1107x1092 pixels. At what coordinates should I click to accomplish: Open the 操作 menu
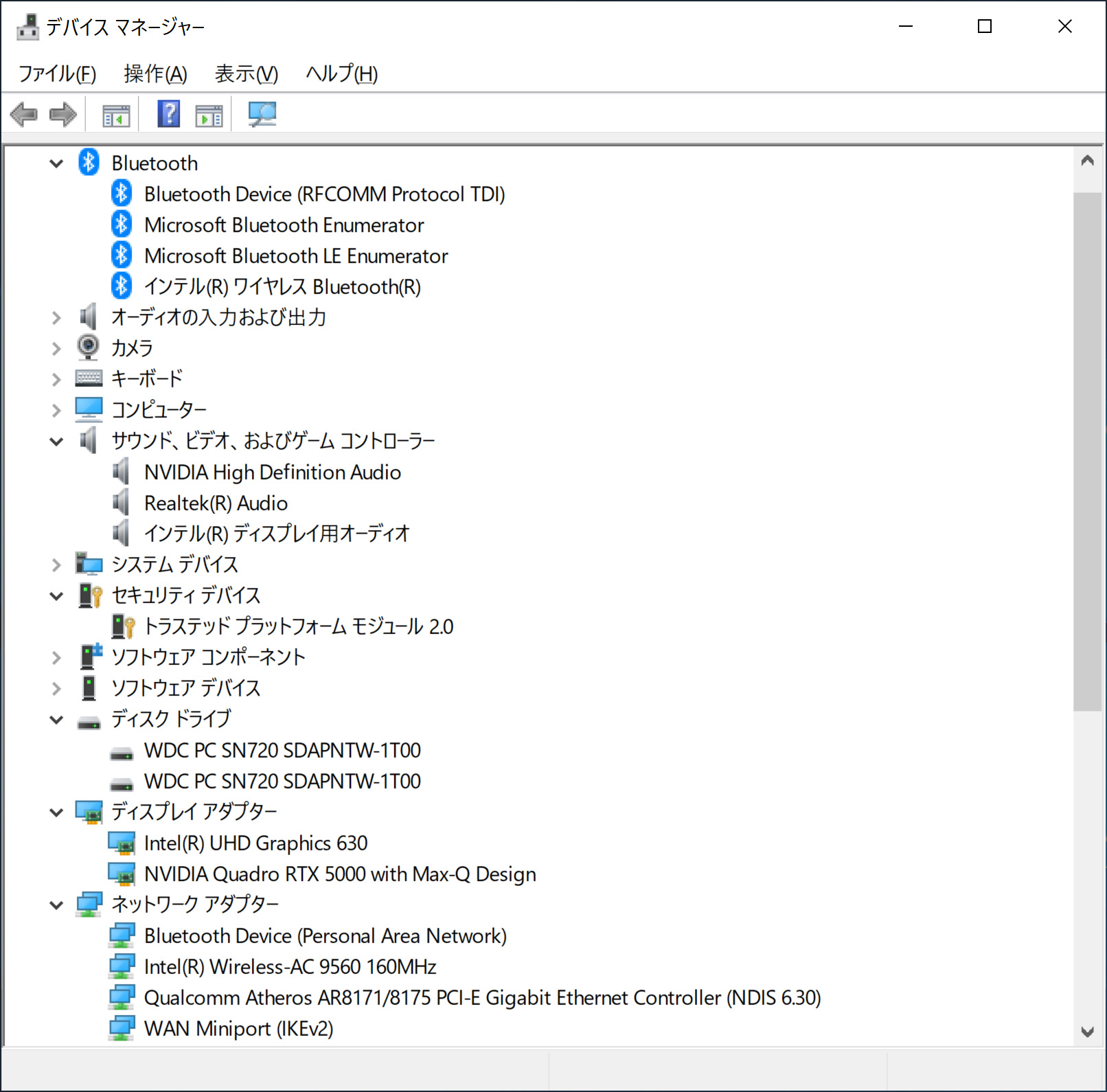pyautogui.click(x=155, y=73)
